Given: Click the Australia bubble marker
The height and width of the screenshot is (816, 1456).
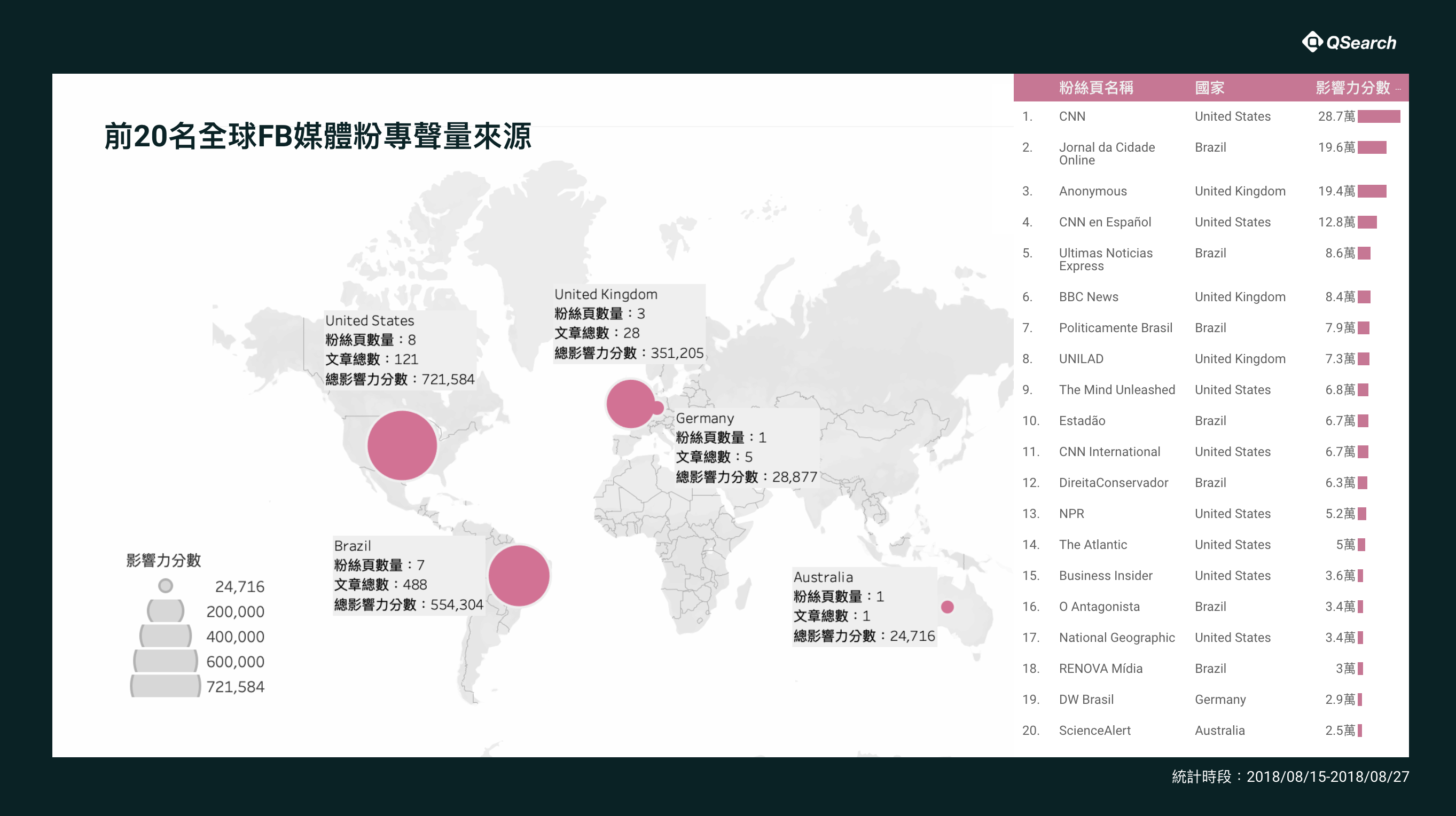Looking at the screenshot, I should (x=948, y=607).
